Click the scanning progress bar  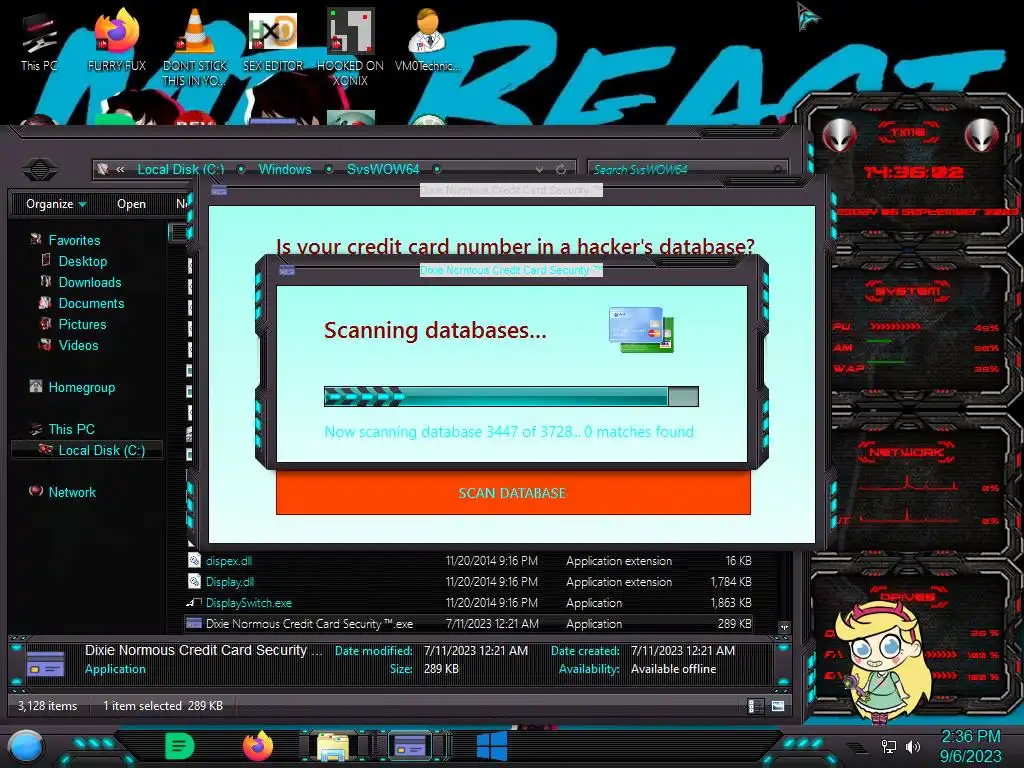(x=511, y=396)
